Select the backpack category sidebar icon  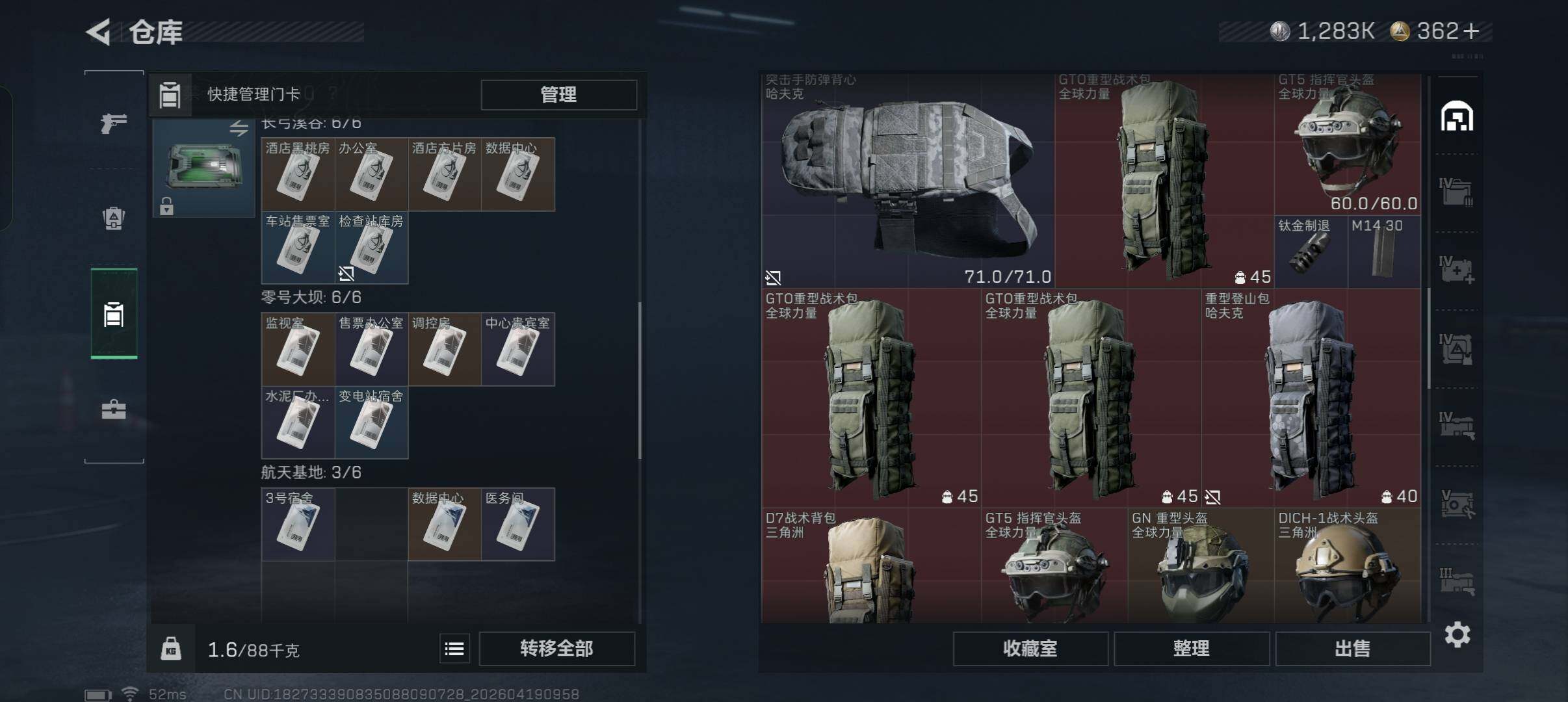pos(114,218)
